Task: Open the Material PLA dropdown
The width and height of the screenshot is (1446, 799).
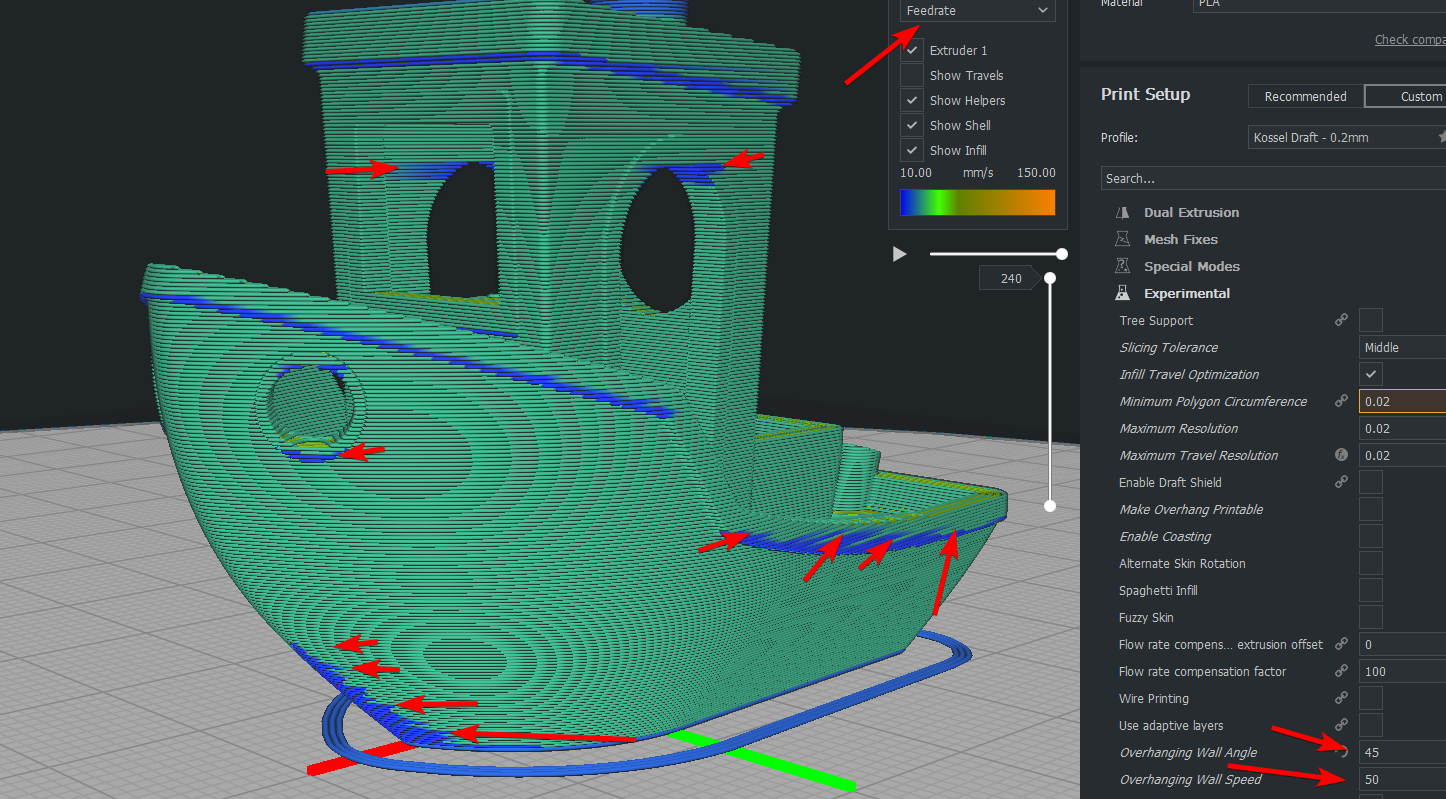Action: point(1320,5)
